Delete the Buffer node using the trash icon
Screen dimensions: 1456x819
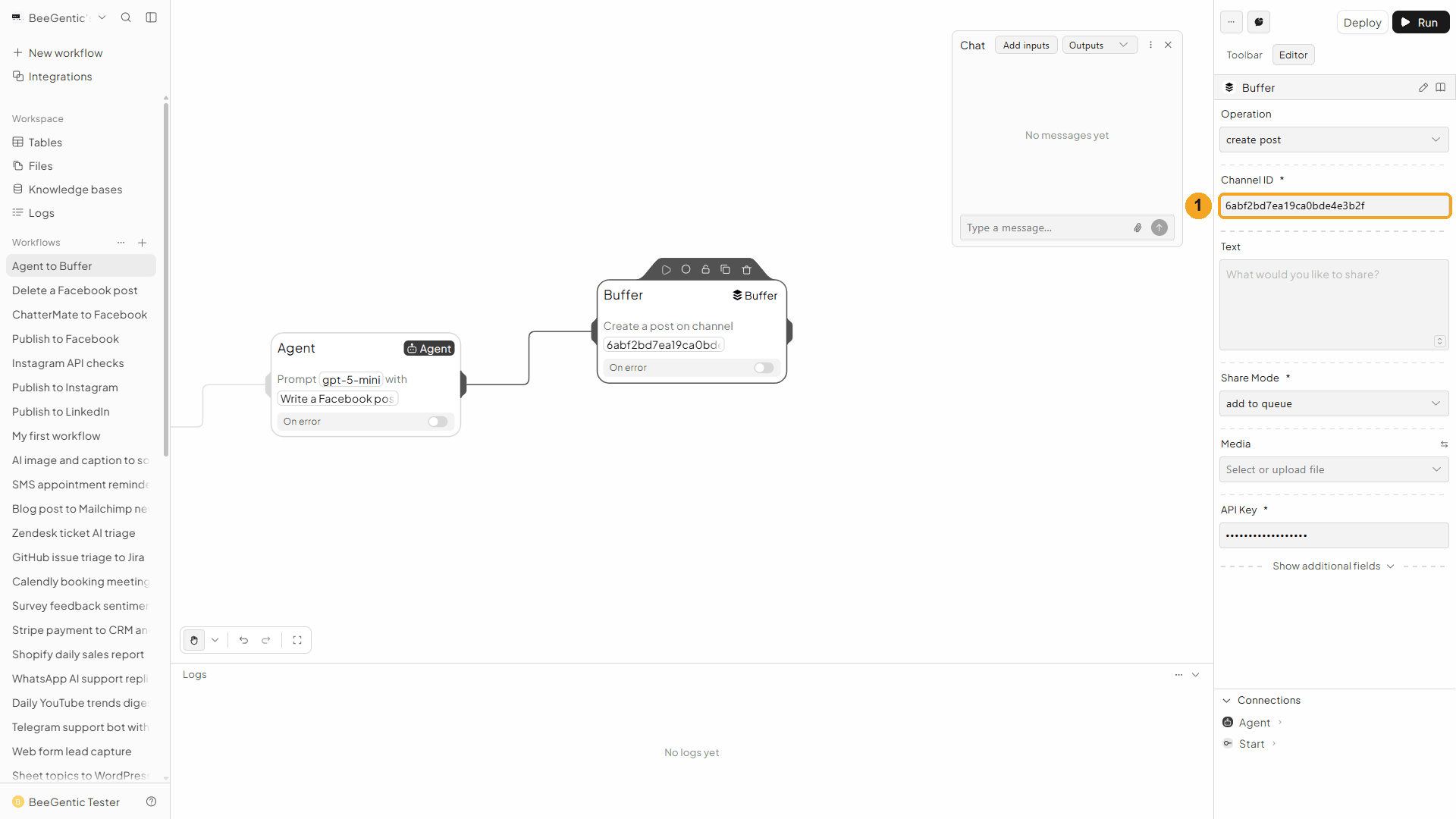click(x=747, y=270)
